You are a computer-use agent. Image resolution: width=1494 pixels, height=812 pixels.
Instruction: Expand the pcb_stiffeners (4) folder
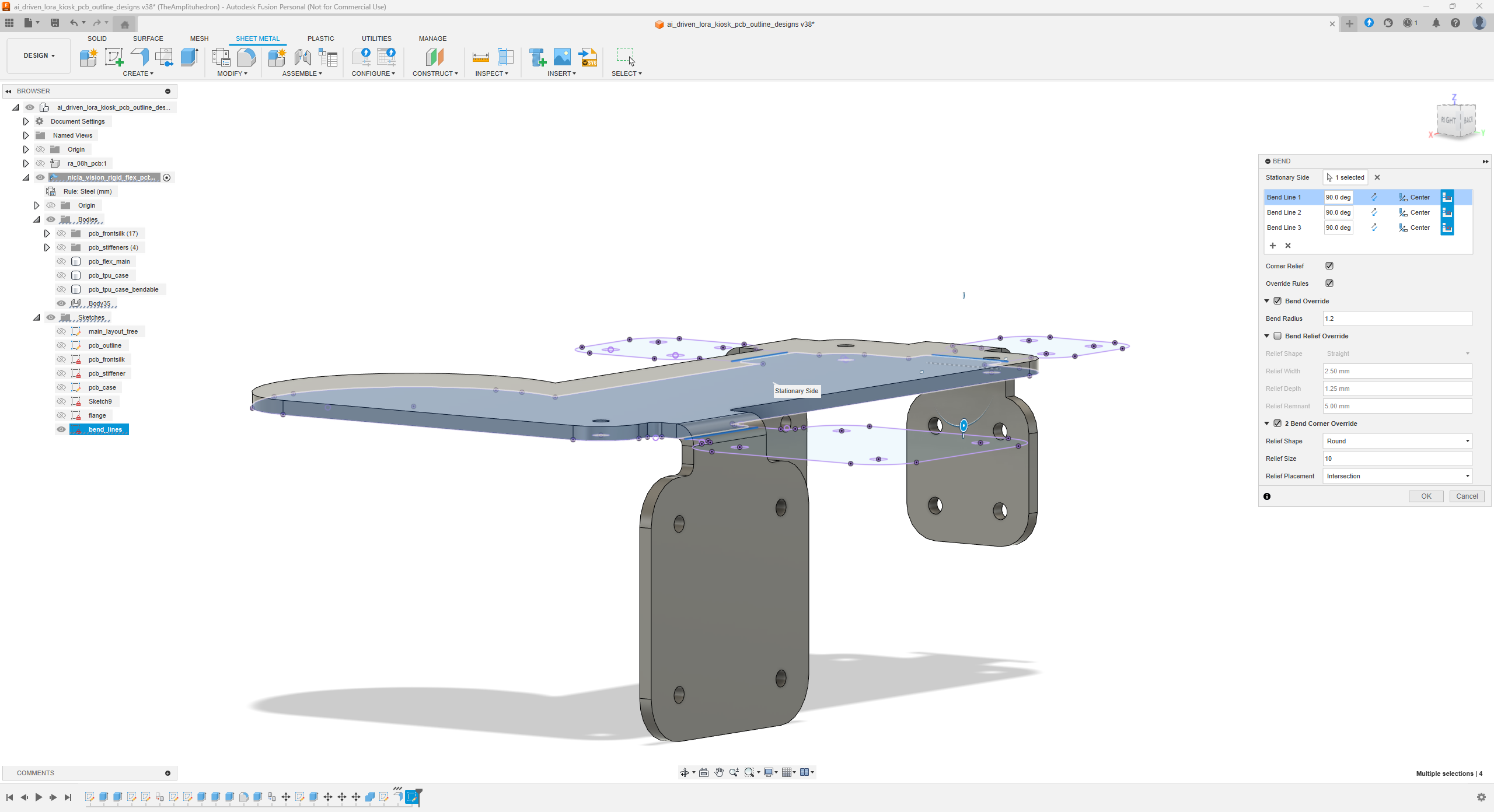click(x=47, y=247)
